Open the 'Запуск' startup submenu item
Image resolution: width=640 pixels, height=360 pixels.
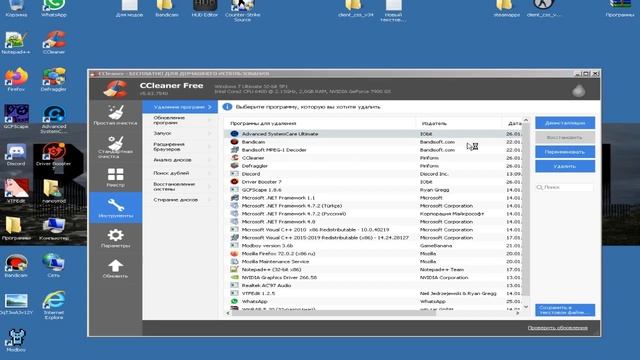point(180,133)
